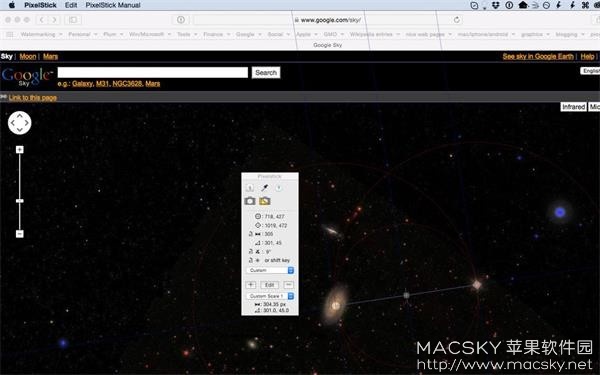
Task: Click the zoom slider handle
Action: 20,201
